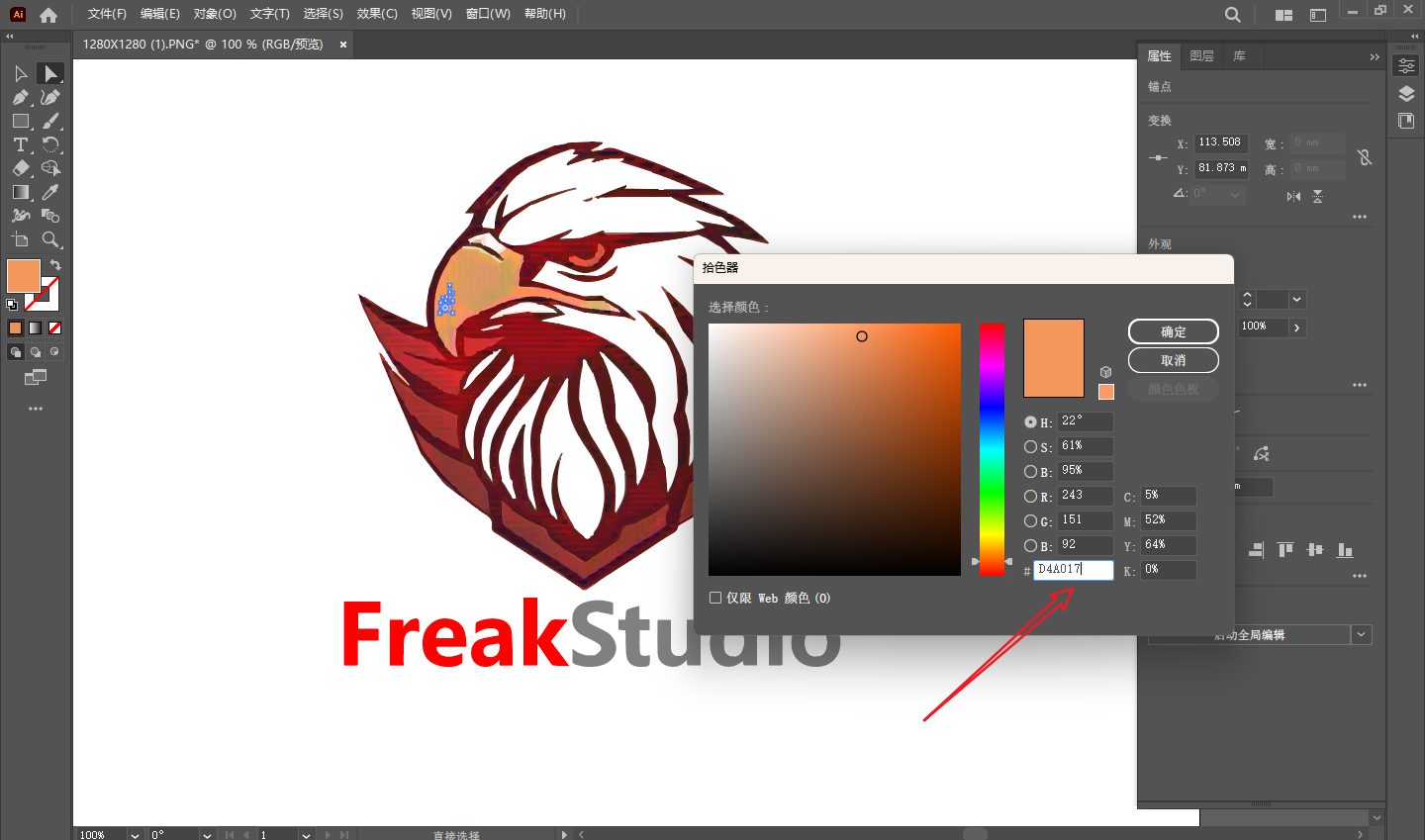Click the fill color swatch in toolbar
Viewport: 1425px width, 840px height.
pos(24,276)
